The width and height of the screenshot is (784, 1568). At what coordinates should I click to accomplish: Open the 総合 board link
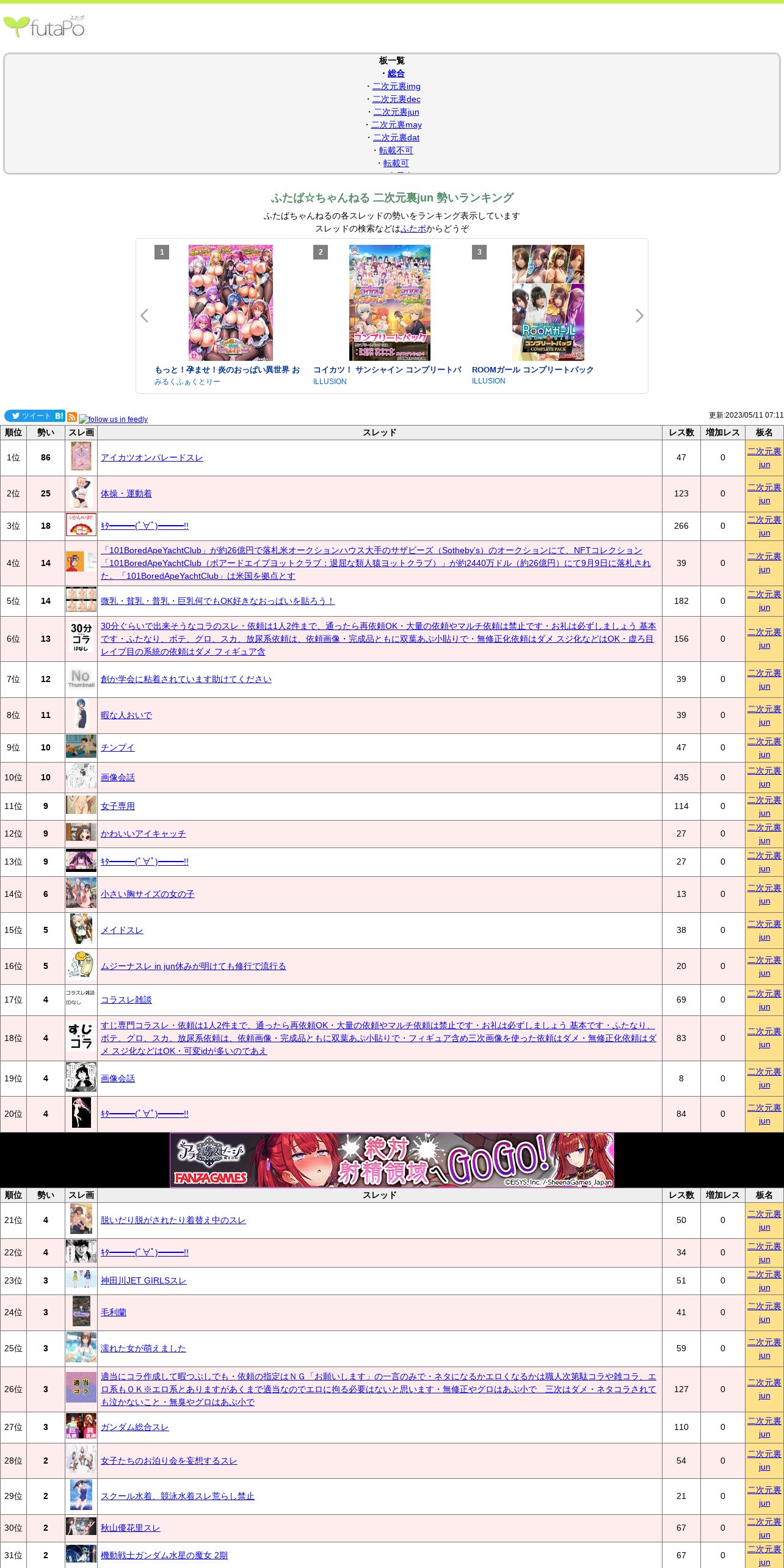tap(396, 73)
